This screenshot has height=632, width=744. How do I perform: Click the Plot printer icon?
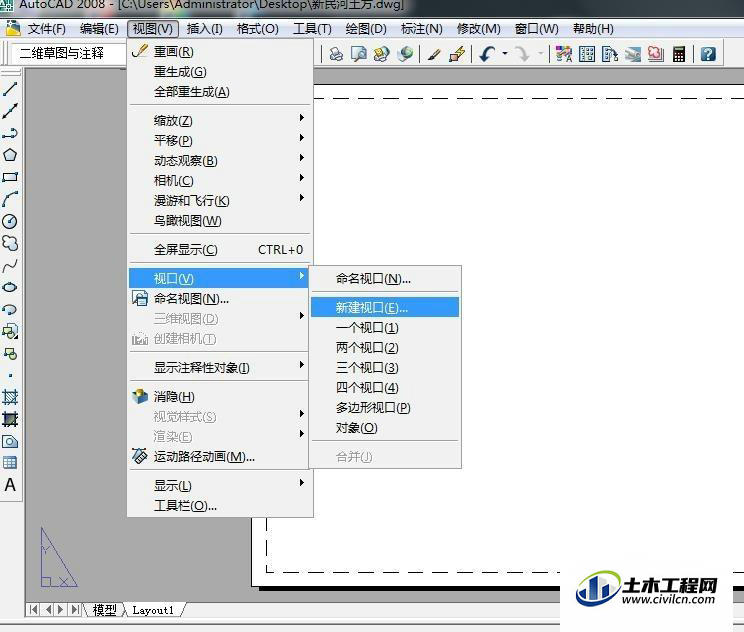pos(336,54)
